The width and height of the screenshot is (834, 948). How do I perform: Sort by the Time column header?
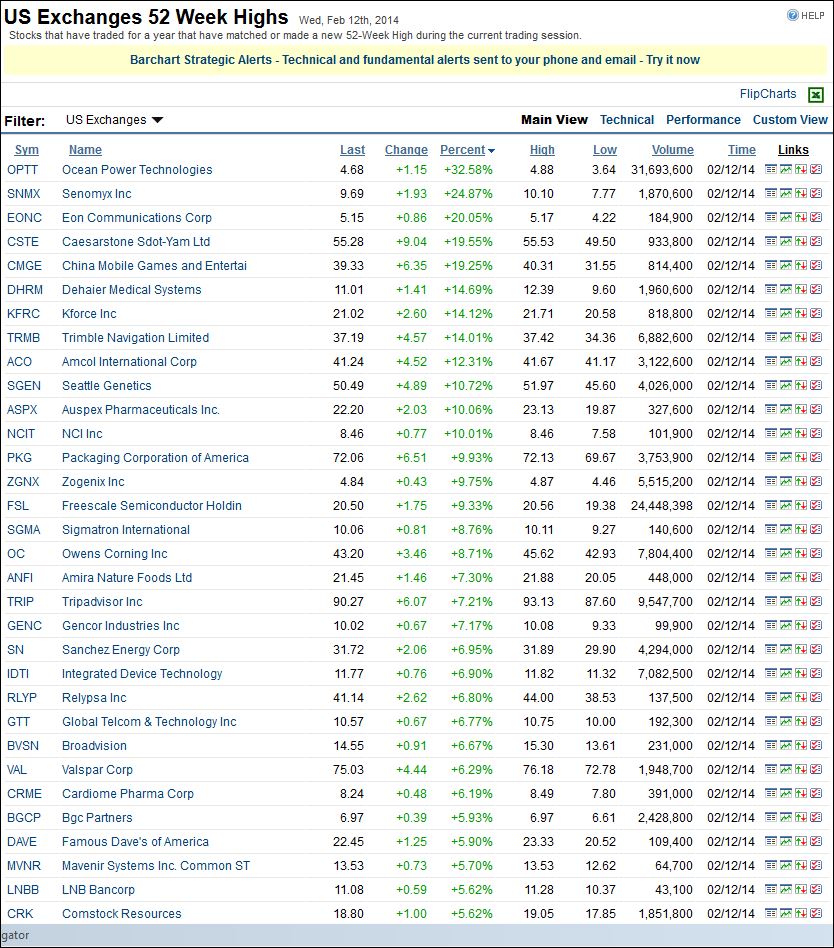tap(741, 150)
